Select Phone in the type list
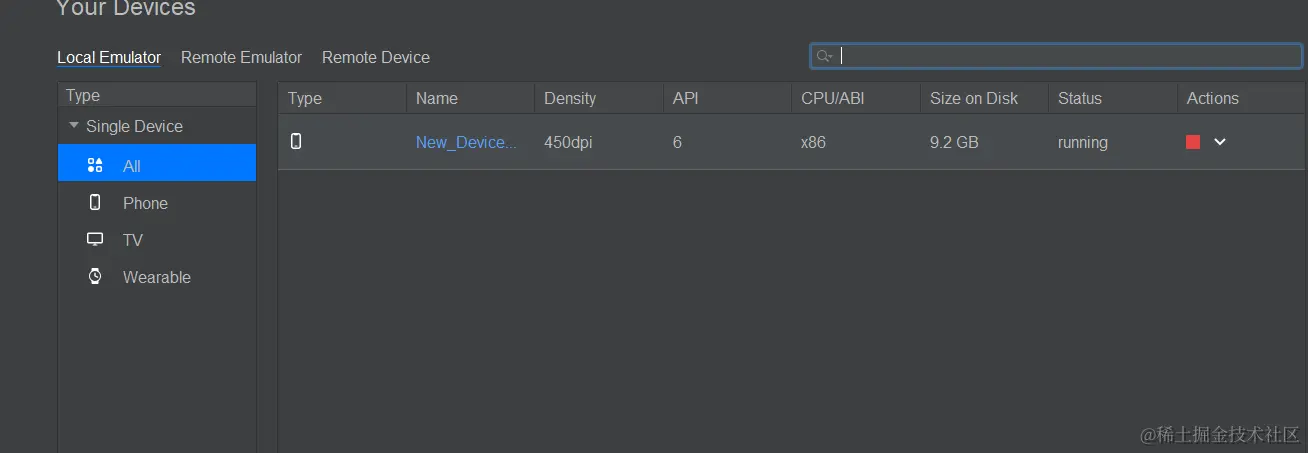Screen dimensions: 1308x453 (145, 203)
